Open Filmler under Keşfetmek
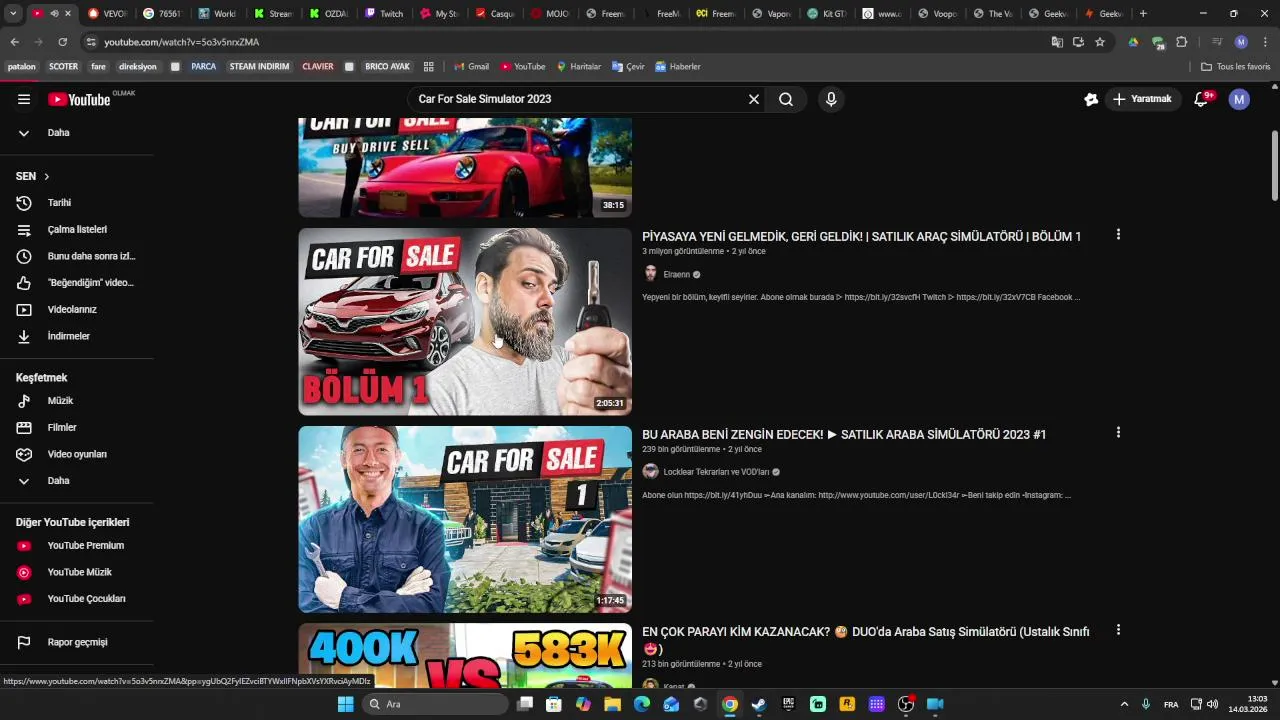1280x720 pixels. click(62, 428)
